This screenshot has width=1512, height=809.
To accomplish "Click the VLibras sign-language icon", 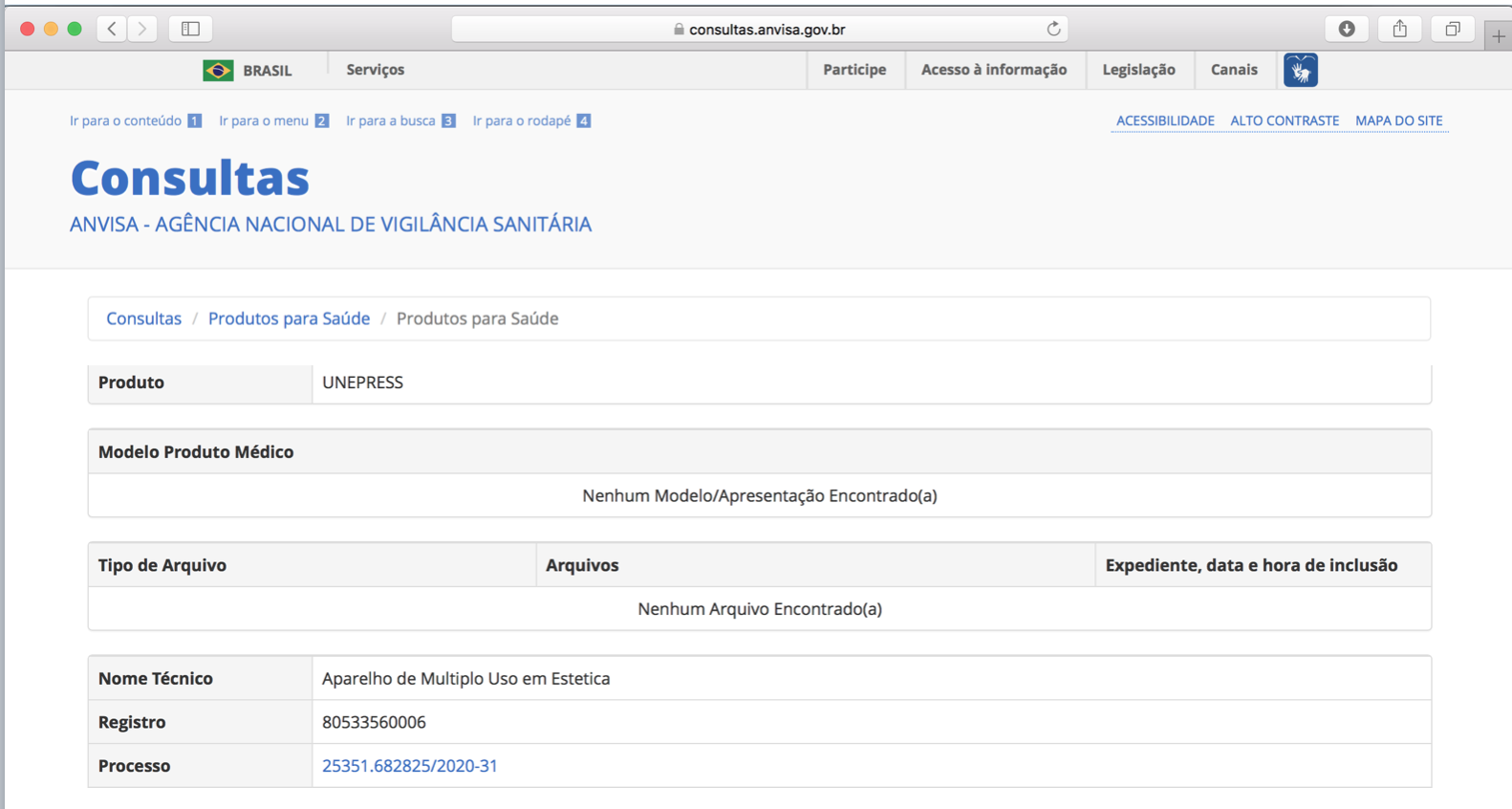I will coord(1301,70).
